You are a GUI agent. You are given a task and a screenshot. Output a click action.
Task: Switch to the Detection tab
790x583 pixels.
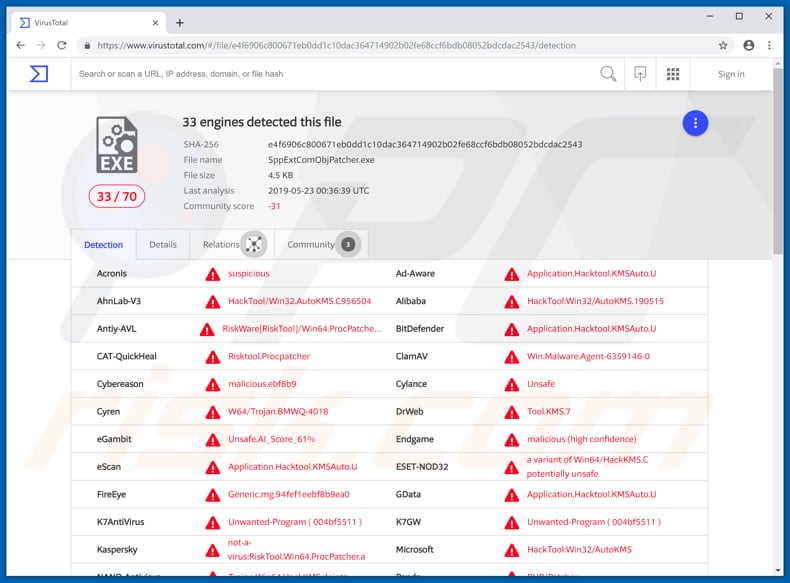click(x=103, y=245)
